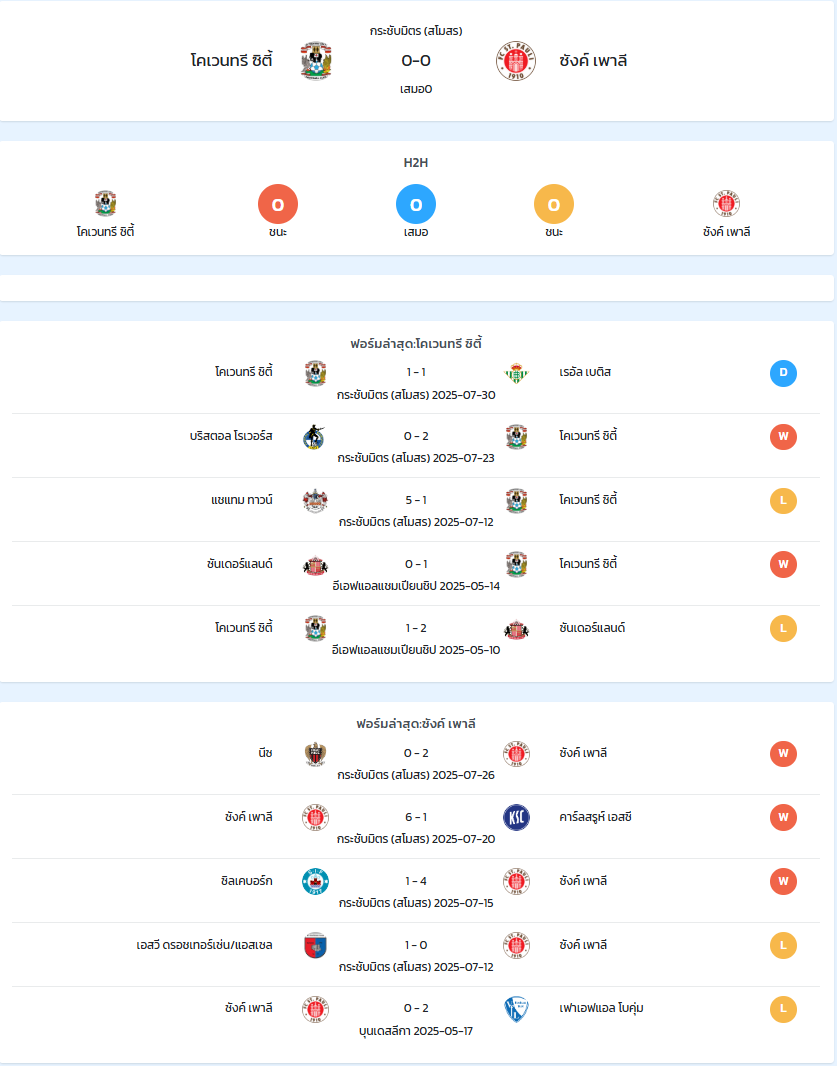837x1066 pixels.
Task: Open the เรอัล เบติส team link
Action: 585,372
